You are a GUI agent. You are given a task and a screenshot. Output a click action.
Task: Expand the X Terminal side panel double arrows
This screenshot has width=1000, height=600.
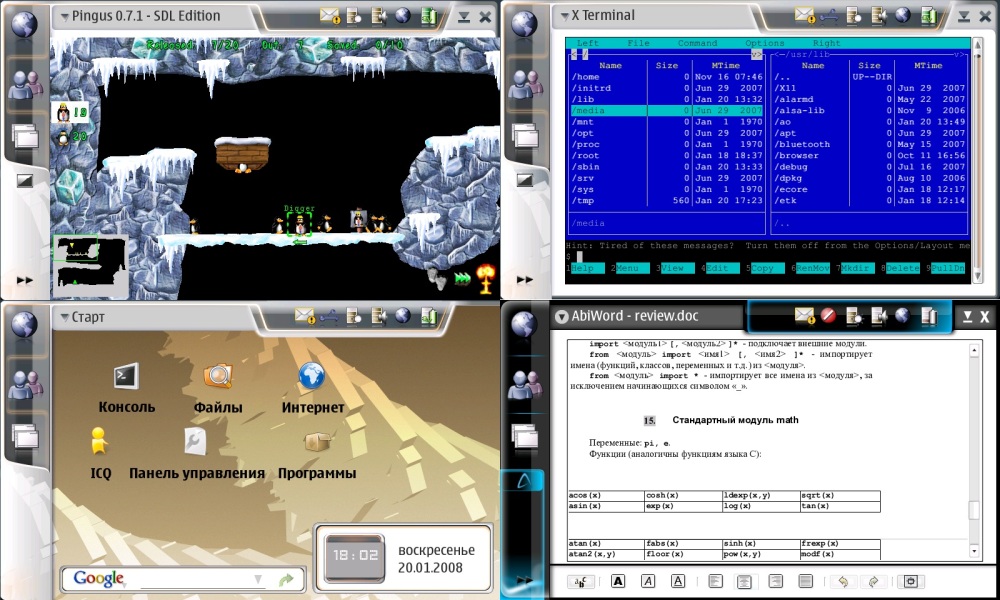524,280
